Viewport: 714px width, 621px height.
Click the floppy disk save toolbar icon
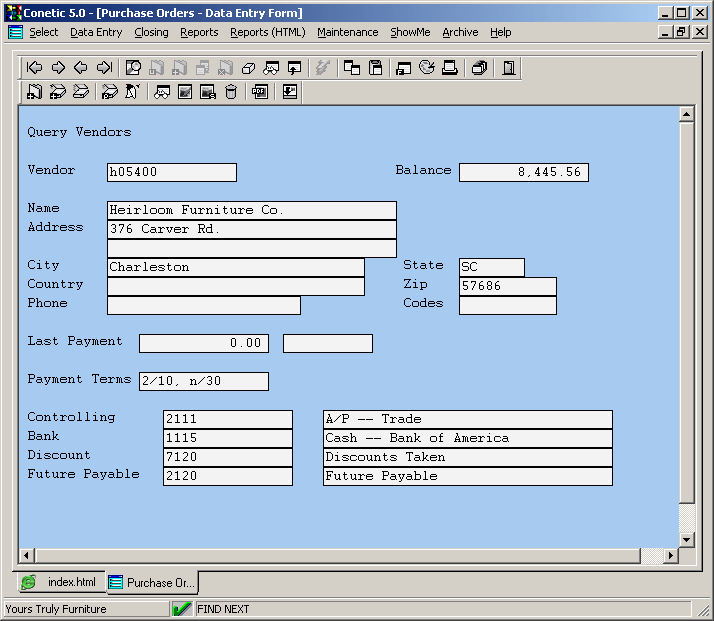point(376,68)
